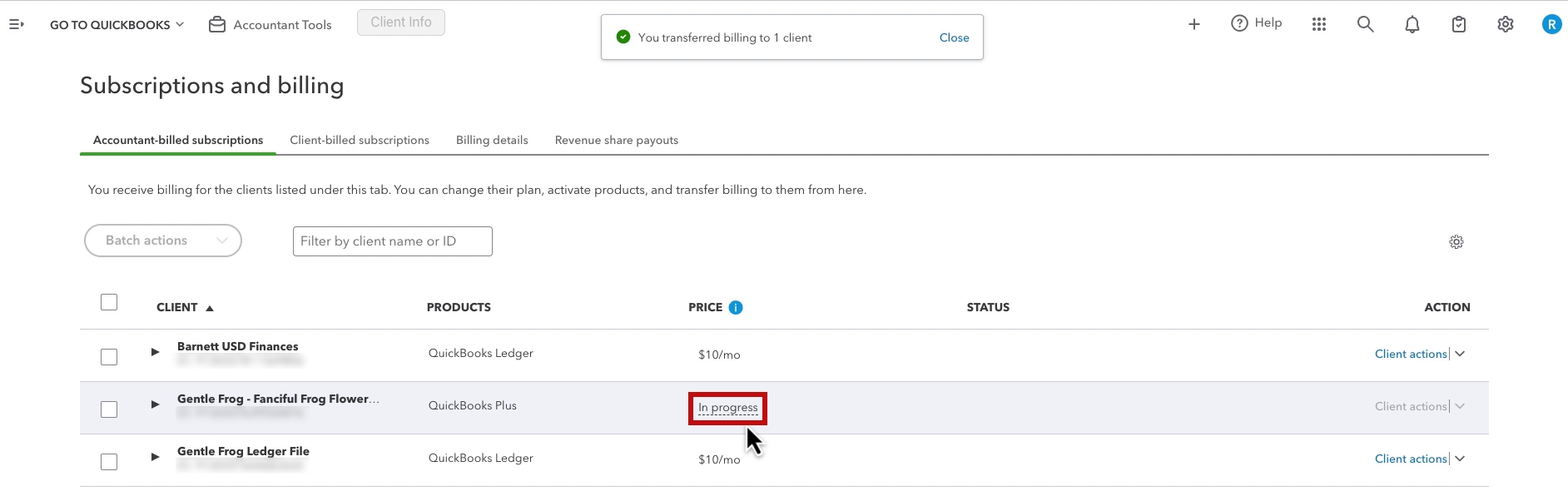This screenshot has width=1568, height=501.
Task: Click the In progress status link
Action: pos(728,408)
